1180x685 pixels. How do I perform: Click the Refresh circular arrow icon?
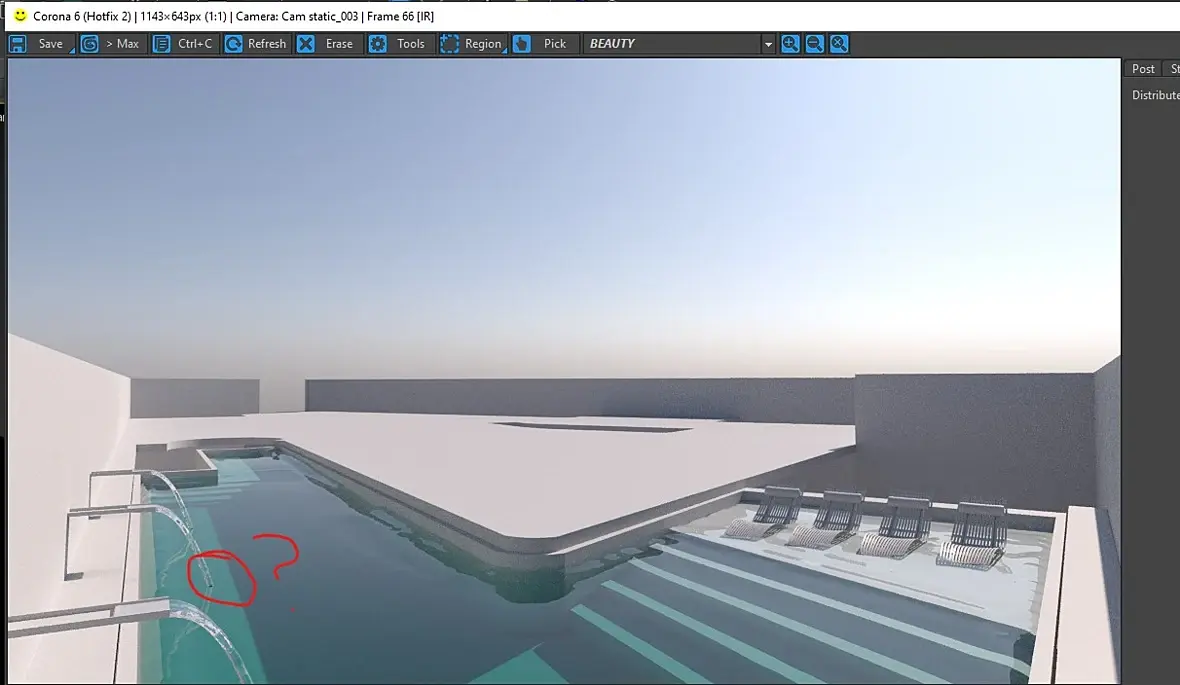233,44
